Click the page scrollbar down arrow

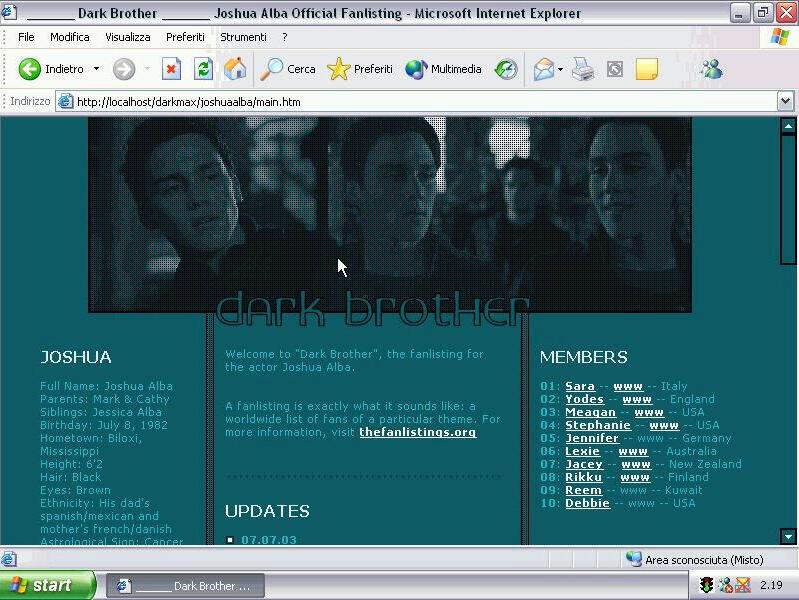788,537
